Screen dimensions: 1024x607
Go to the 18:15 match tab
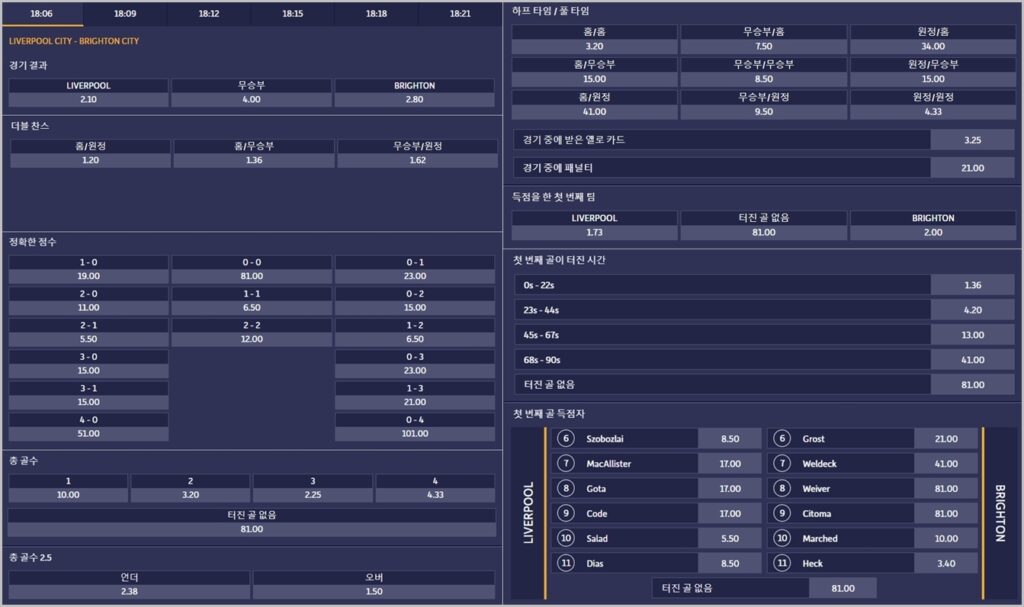[293, 14]
